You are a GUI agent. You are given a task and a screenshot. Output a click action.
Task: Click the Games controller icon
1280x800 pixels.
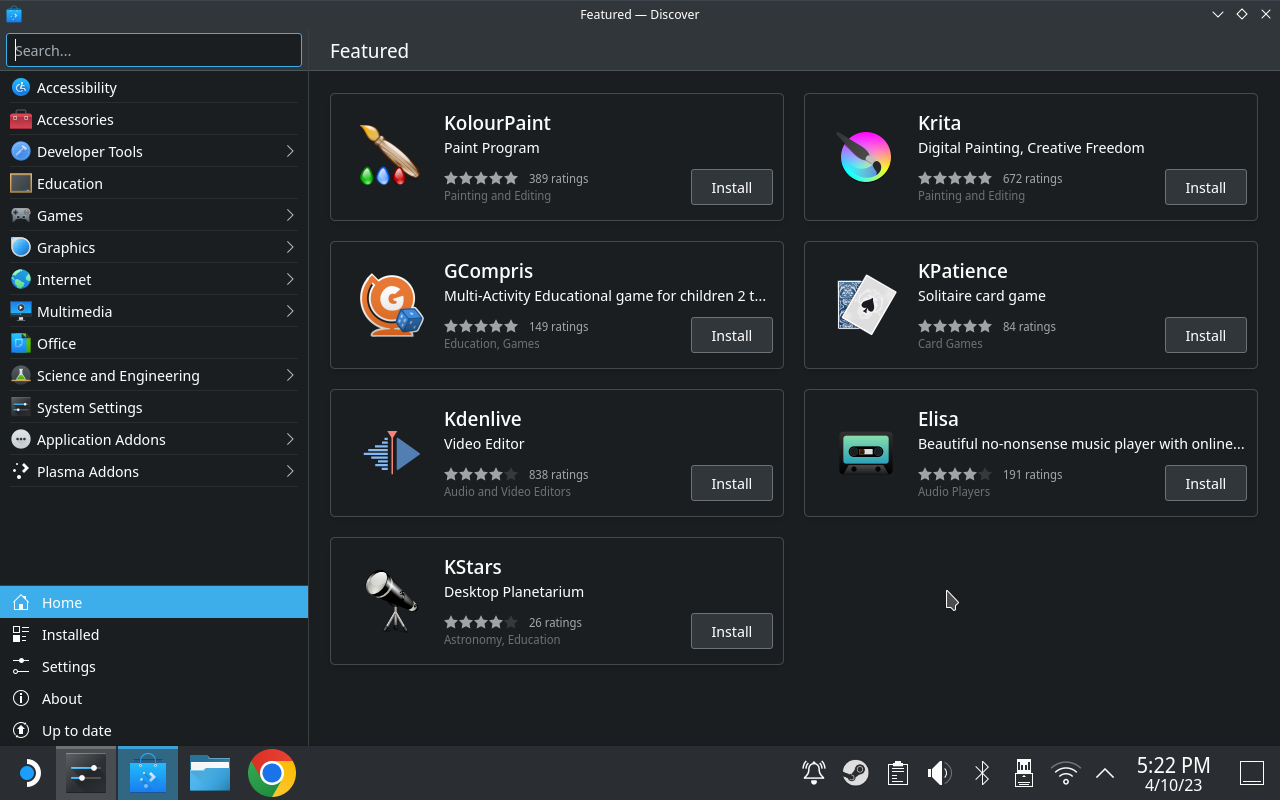21,216
